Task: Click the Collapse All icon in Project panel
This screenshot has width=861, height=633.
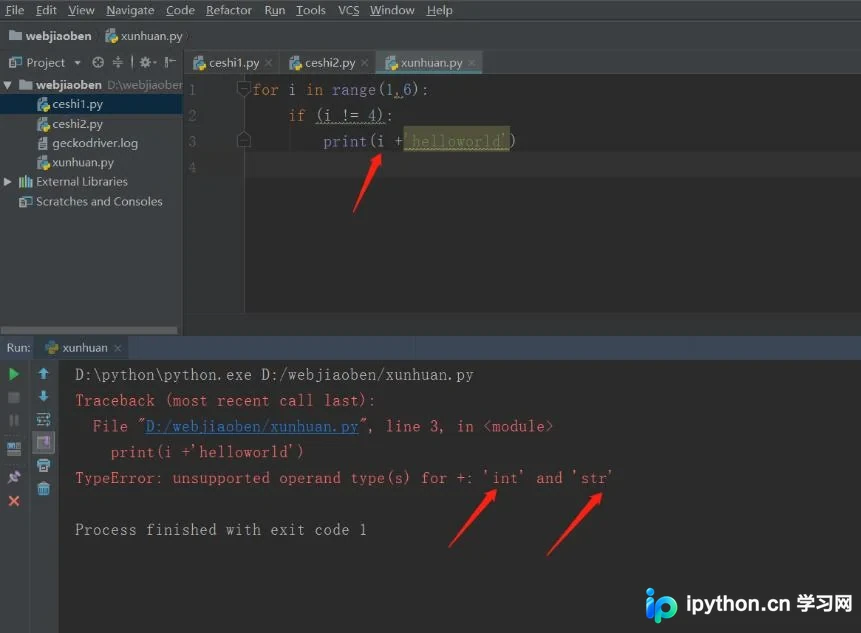Action: [x=118, y=63]
